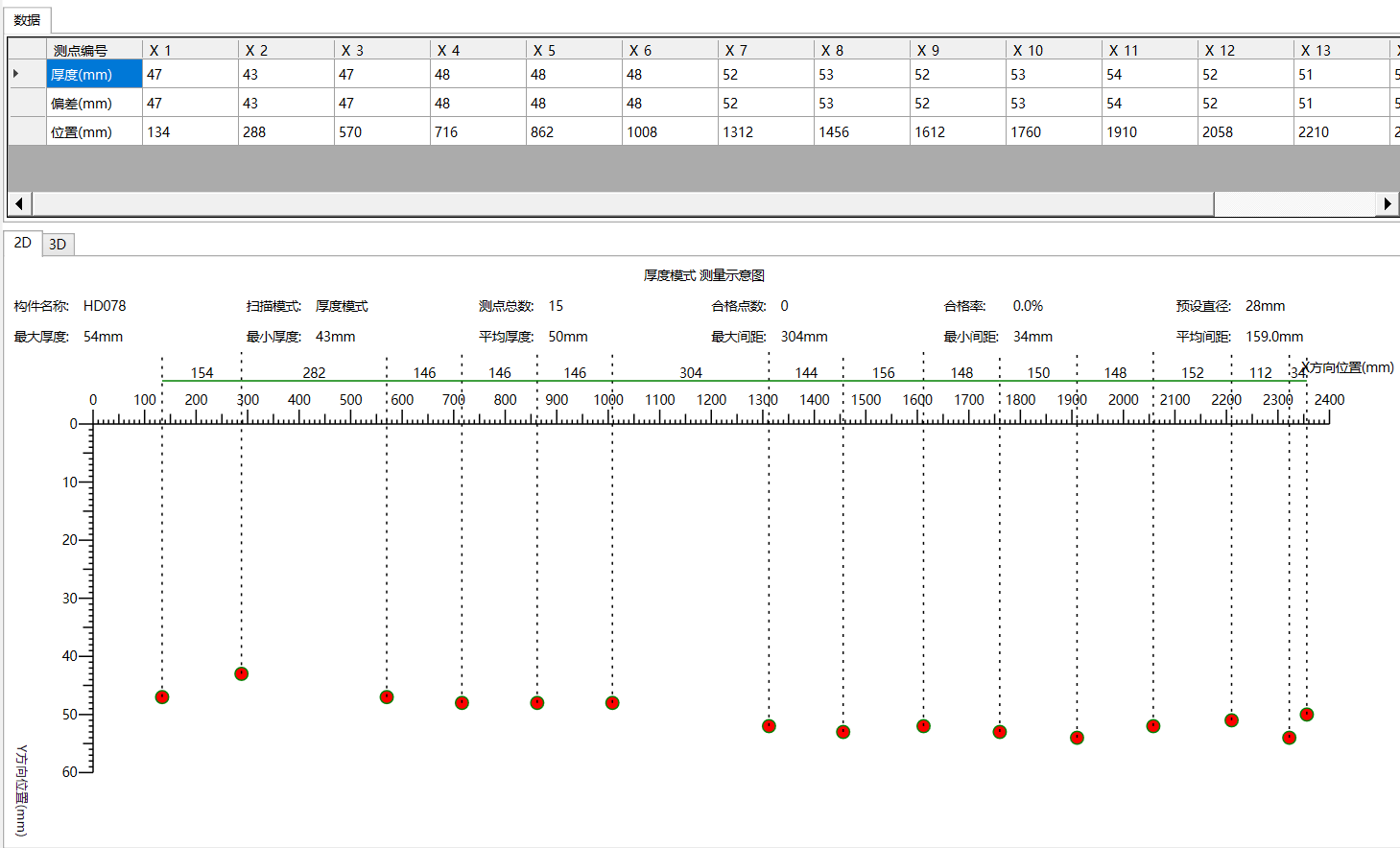Click the red data point at 43mm depth
This screenshot has width=1400, height=848.
(242, 674)
